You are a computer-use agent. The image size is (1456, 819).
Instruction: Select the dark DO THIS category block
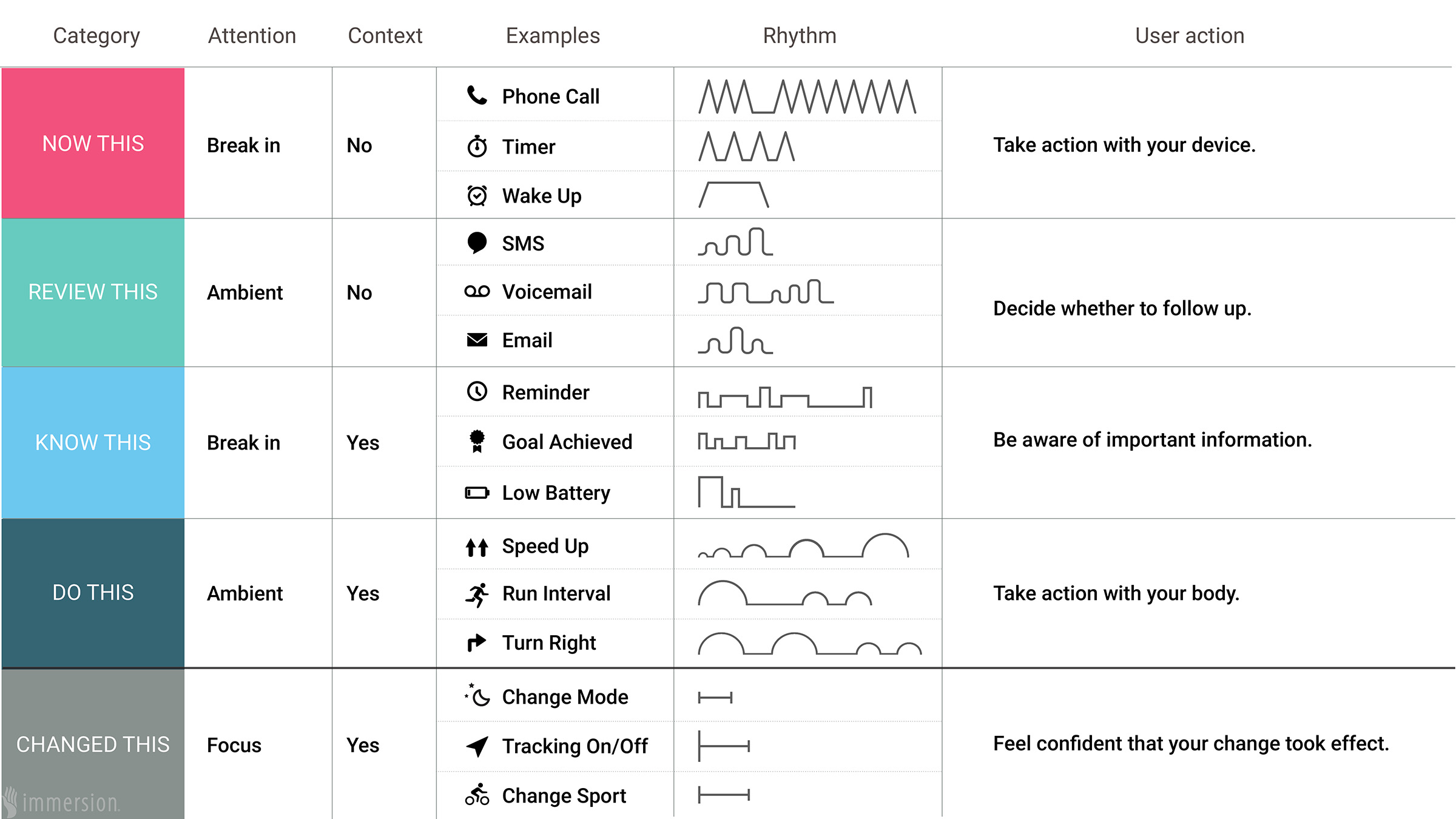(x=93, y=592)
